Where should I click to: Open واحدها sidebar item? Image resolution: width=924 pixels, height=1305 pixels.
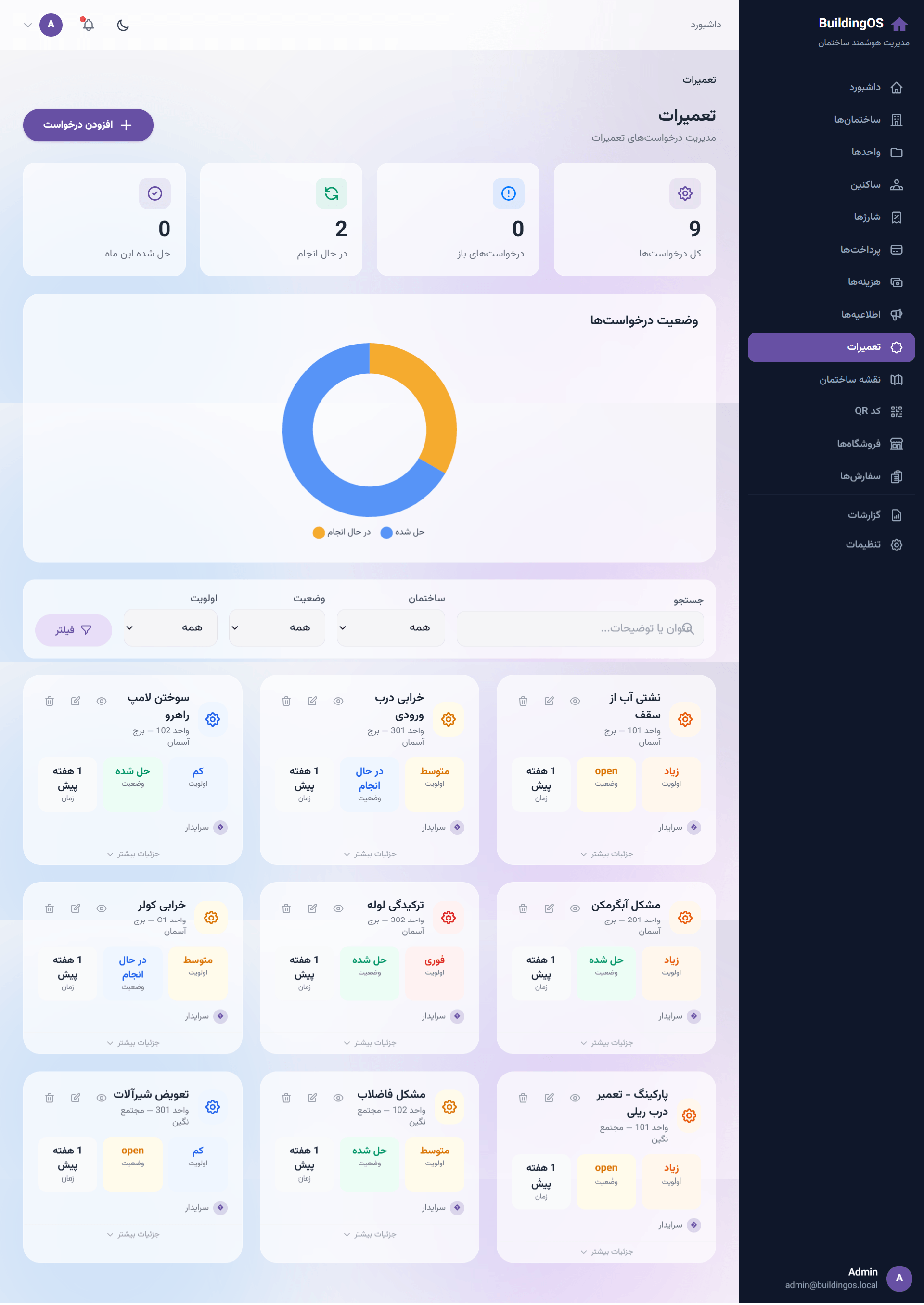click(x=831, y=153)
